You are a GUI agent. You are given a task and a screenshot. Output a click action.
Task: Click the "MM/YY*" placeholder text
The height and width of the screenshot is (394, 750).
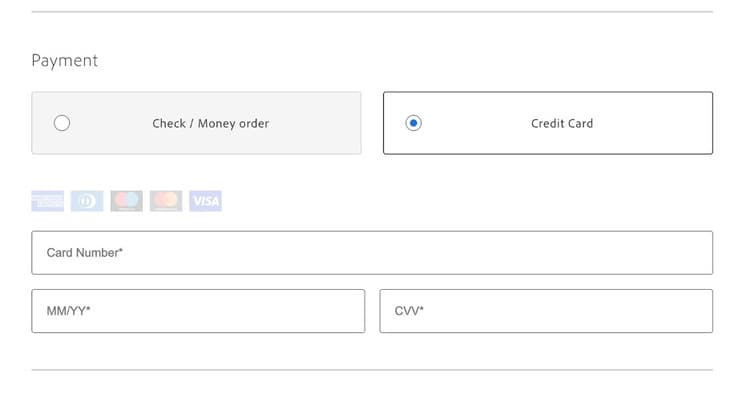pos(68,311)
